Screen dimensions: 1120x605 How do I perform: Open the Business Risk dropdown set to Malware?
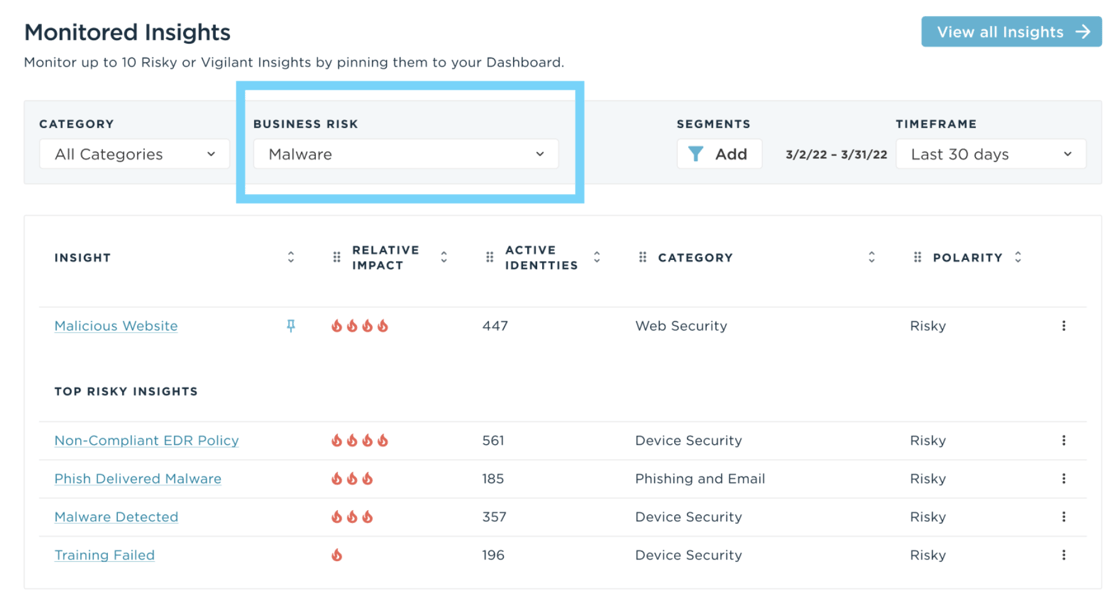[x=406, y=154]
